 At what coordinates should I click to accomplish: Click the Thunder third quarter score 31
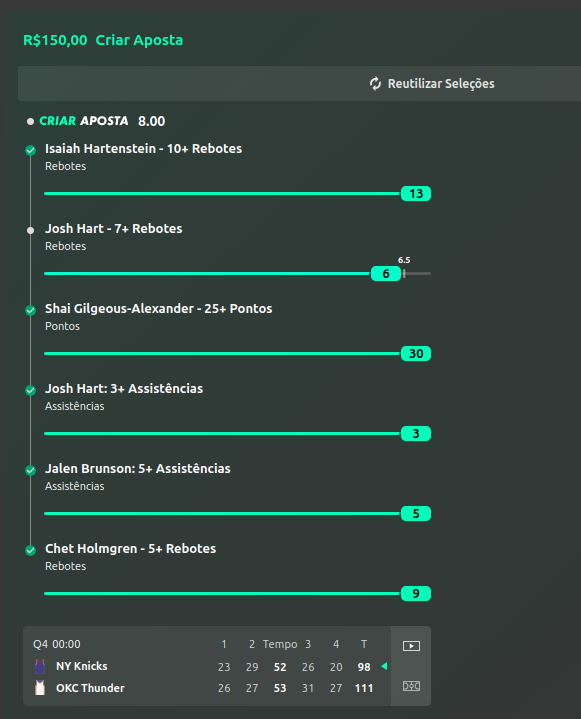click(308, 688)
